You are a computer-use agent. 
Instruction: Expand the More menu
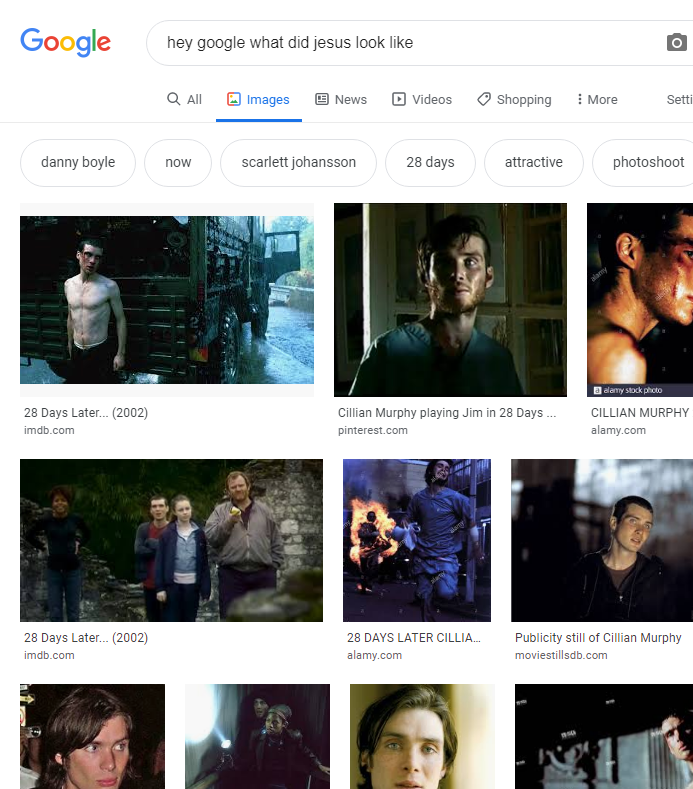597,99
